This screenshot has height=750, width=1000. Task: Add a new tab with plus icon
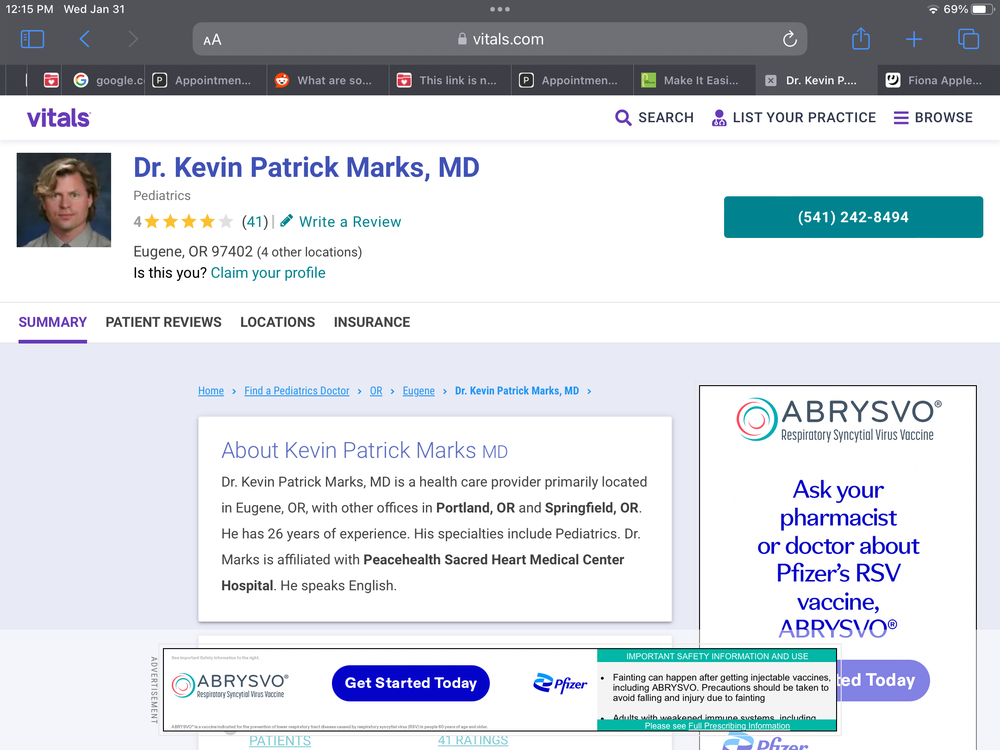[x=914, y=40]
